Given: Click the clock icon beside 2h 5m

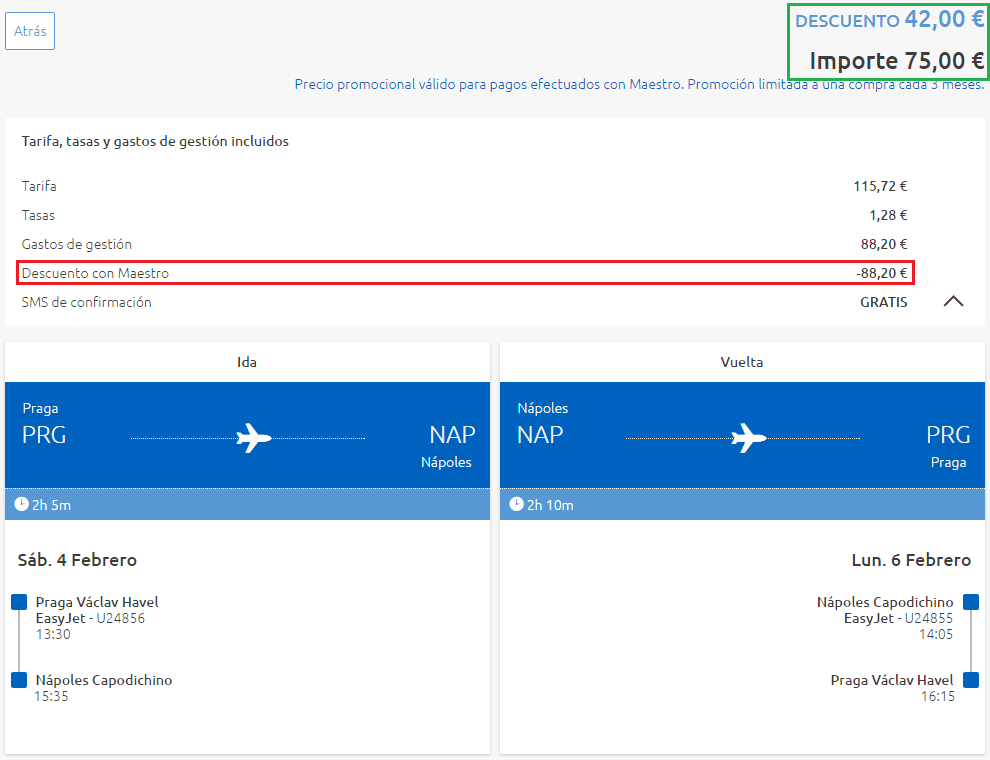Looking at the screenshot, I should [x=21, y=504].
